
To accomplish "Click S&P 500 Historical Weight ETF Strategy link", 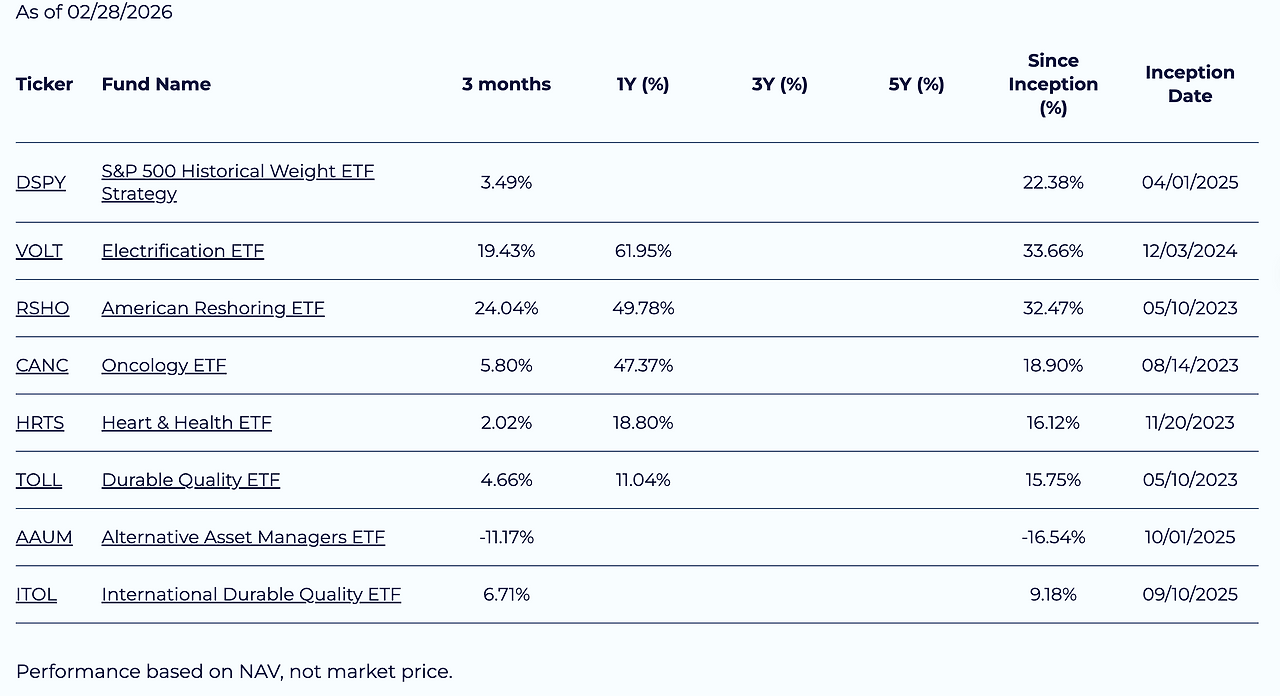I will [x=237, y=172].
